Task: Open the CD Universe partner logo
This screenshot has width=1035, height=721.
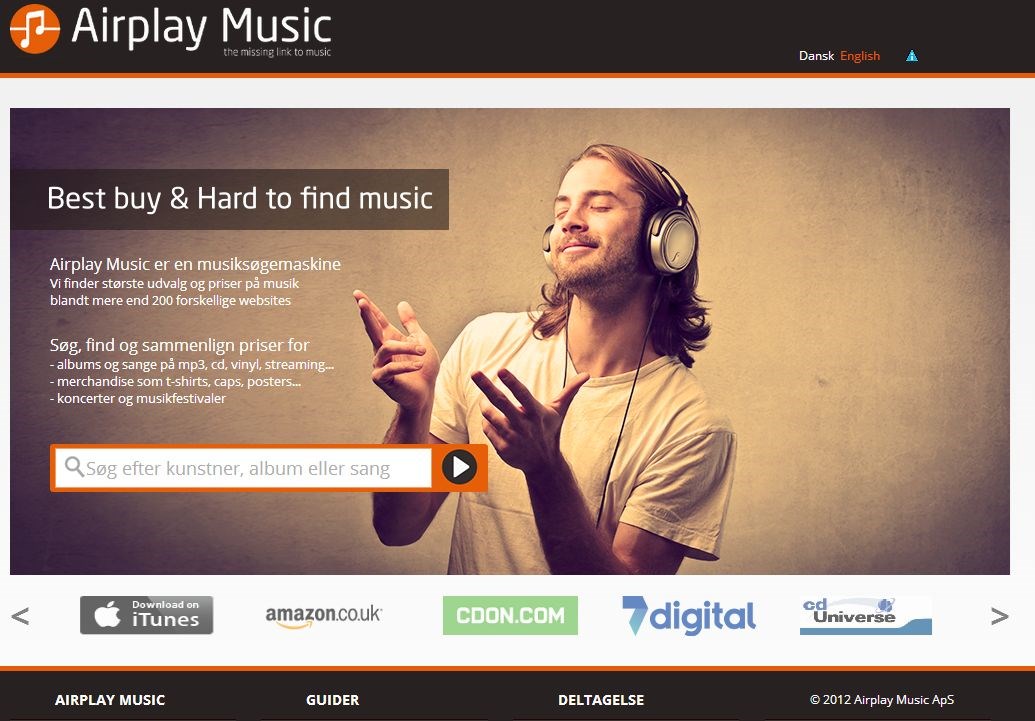Action: point(865,616)
